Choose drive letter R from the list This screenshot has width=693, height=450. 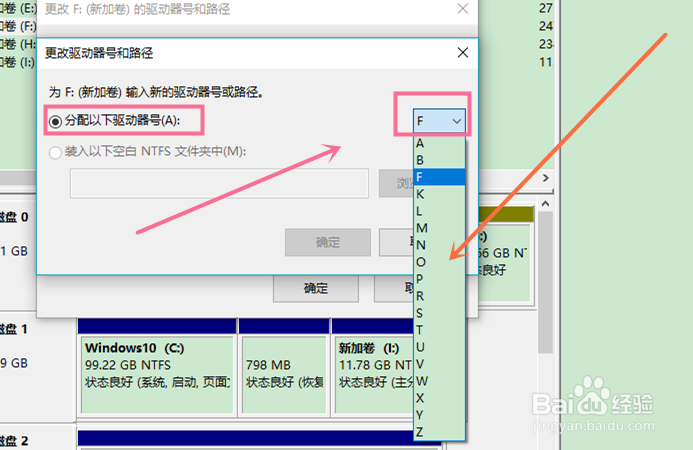point(439,296)
